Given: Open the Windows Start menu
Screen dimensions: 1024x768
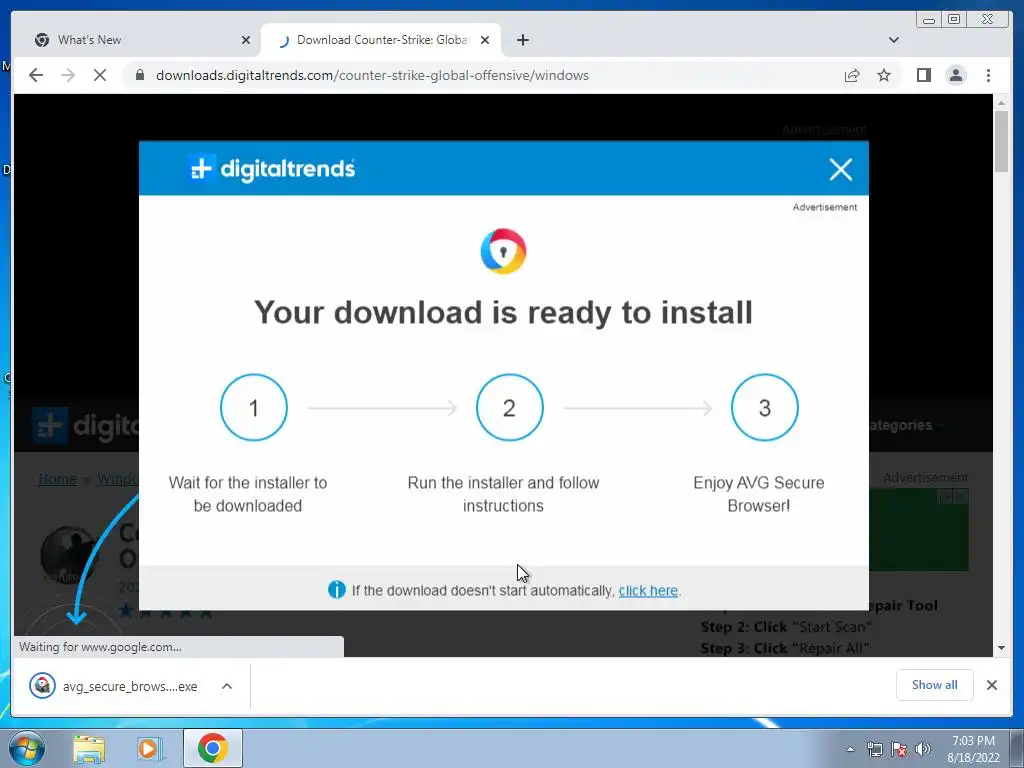Looking at the screenshot, I should 25,748.
